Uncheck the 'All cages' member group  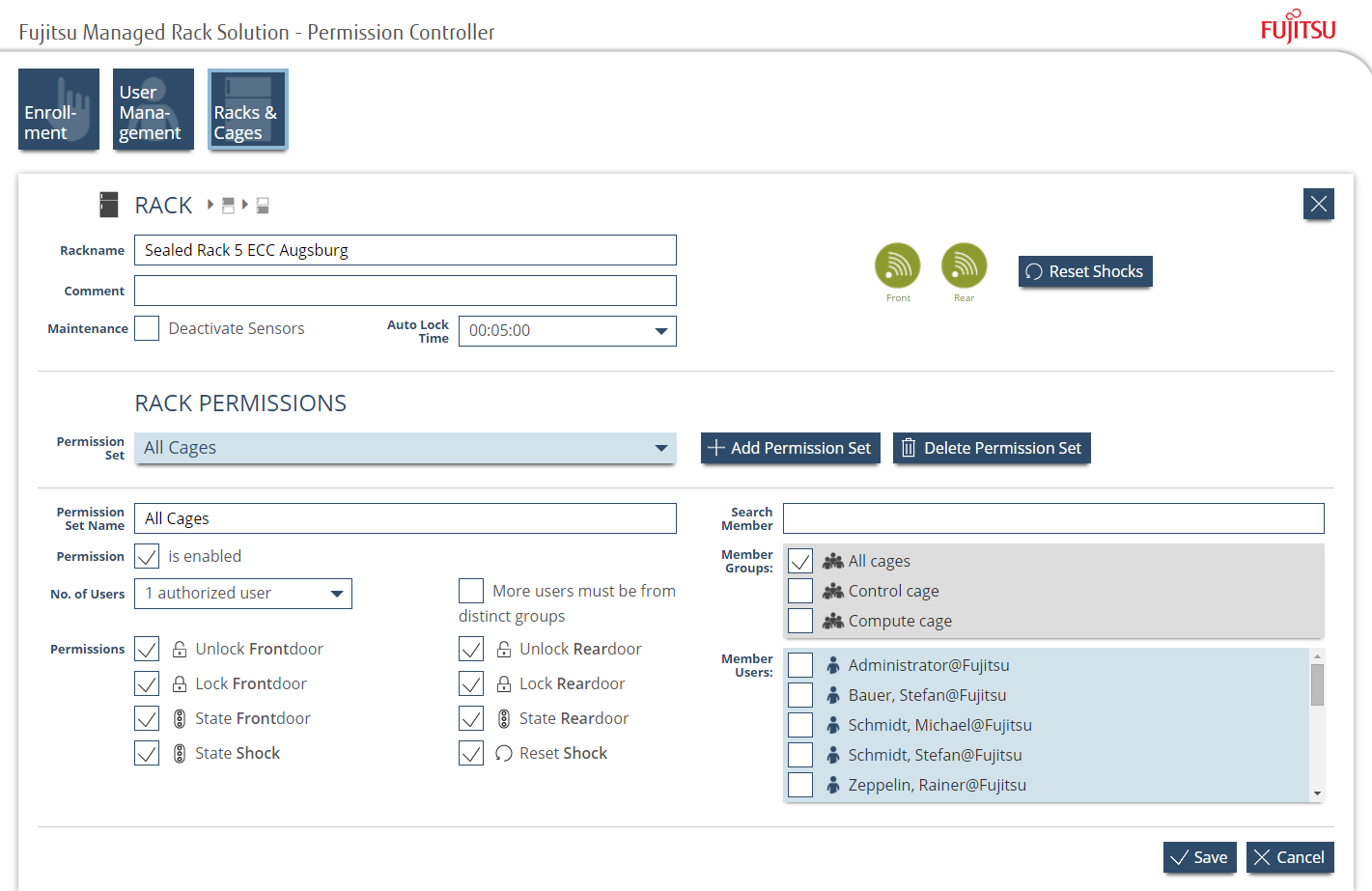point(800,561)
